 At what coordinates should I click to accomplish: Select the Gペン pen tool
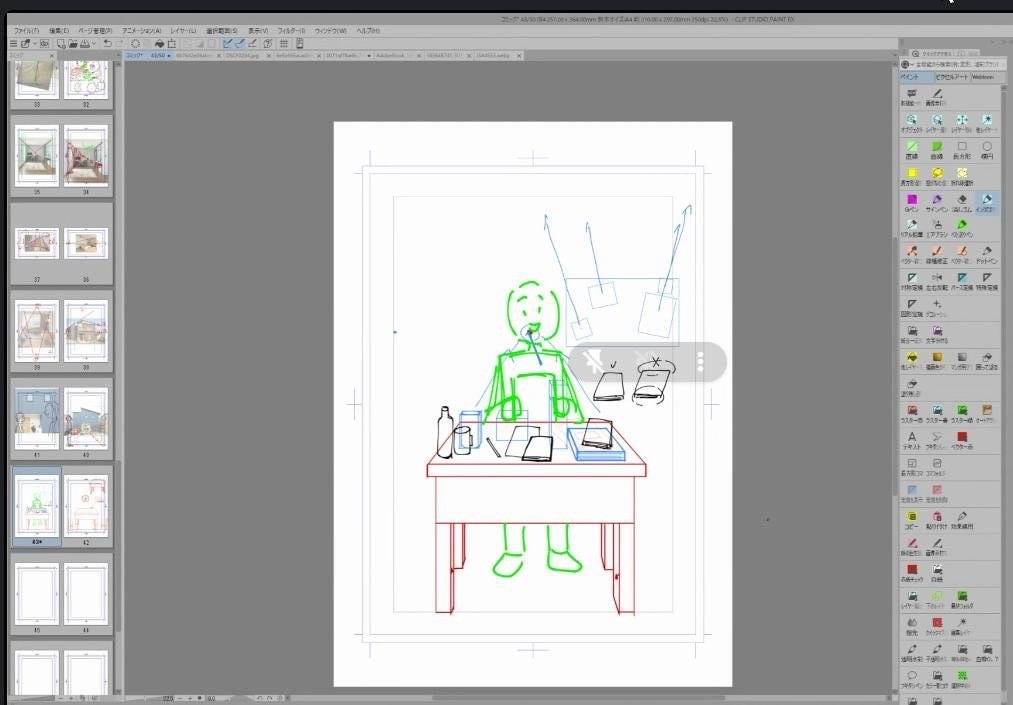click(x=912, y=203)
